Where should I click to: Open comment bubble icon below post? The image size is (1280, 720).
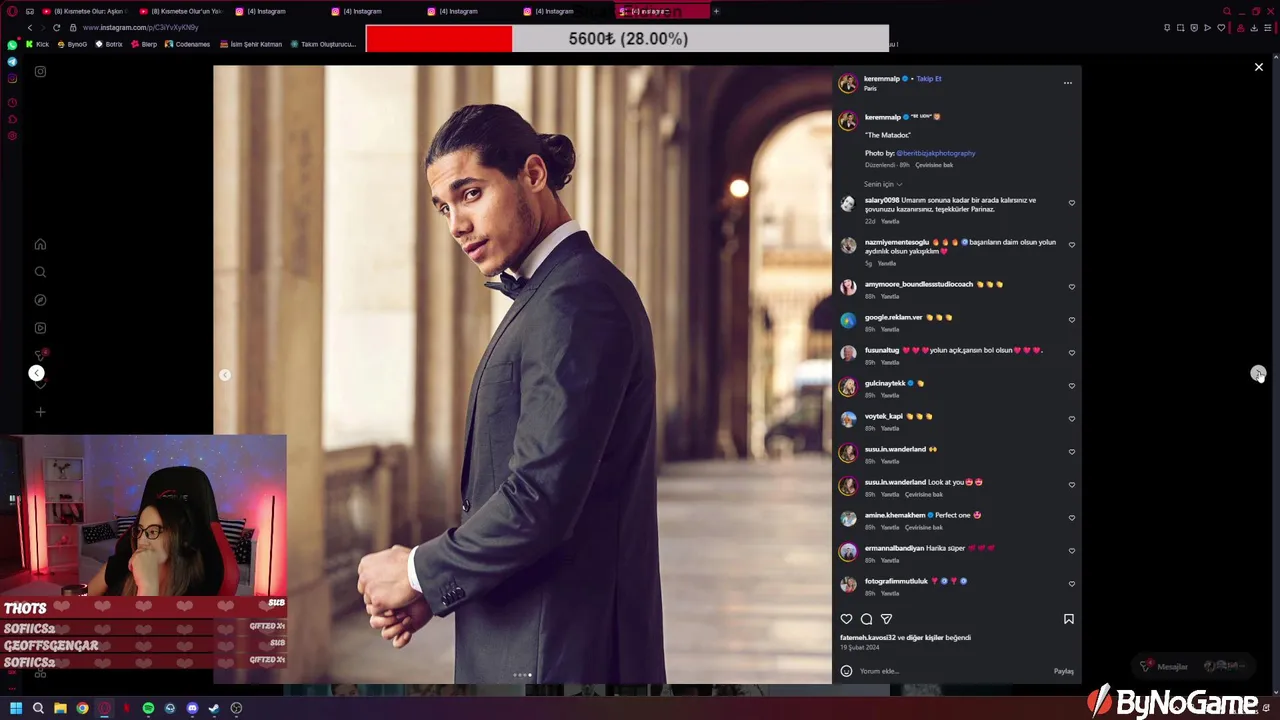click(867, 619)
